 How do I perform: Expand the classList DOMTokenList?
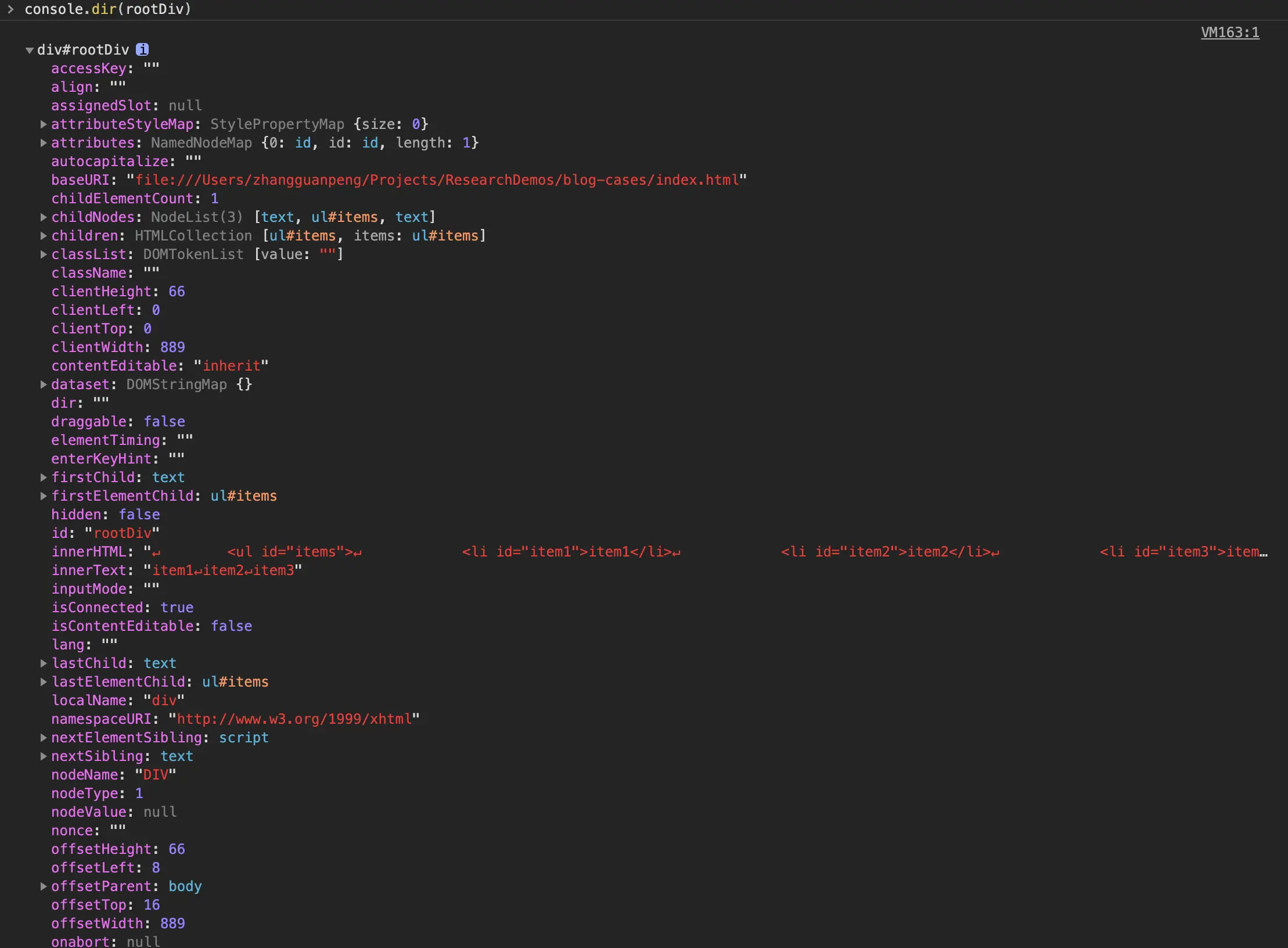pos(43,254)
